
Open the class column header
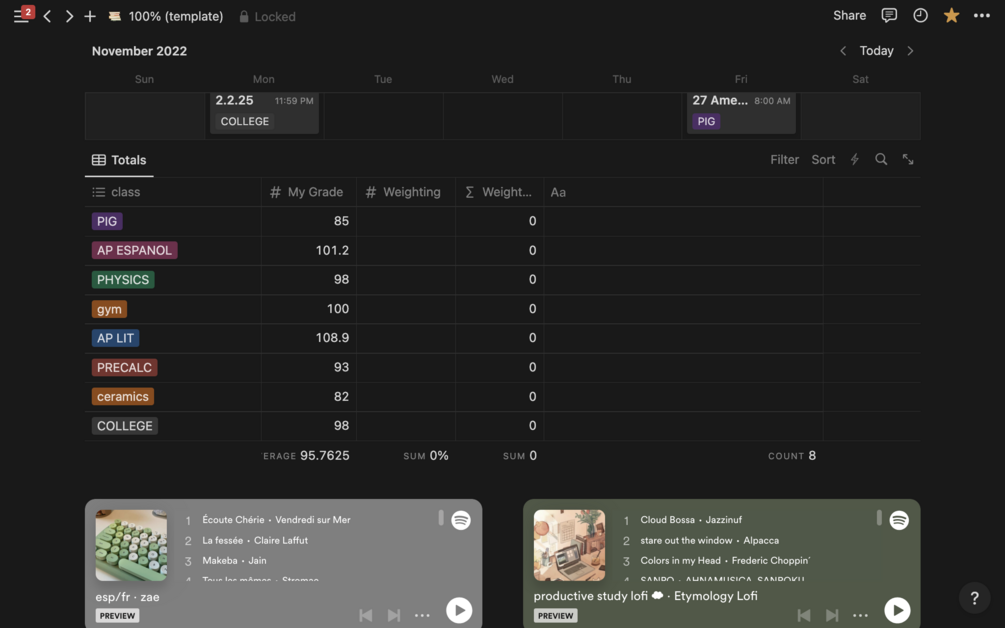[x=173, y=192]
